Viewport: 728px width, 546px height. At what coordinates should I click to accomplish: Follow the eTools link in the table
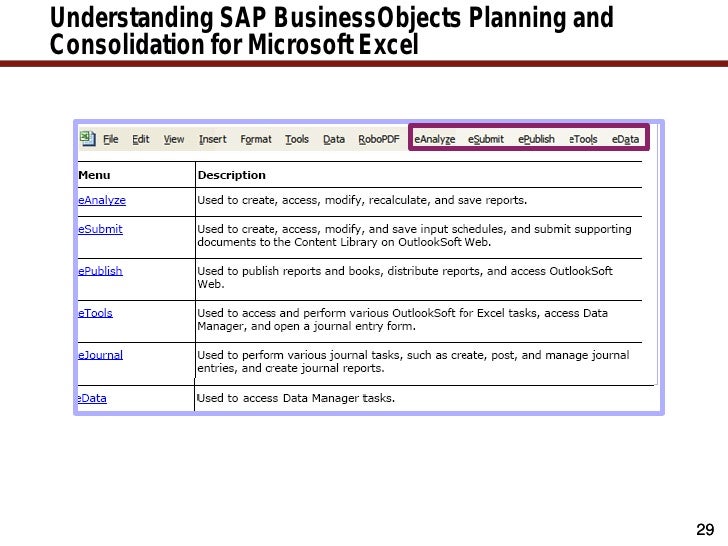(95, 313)
